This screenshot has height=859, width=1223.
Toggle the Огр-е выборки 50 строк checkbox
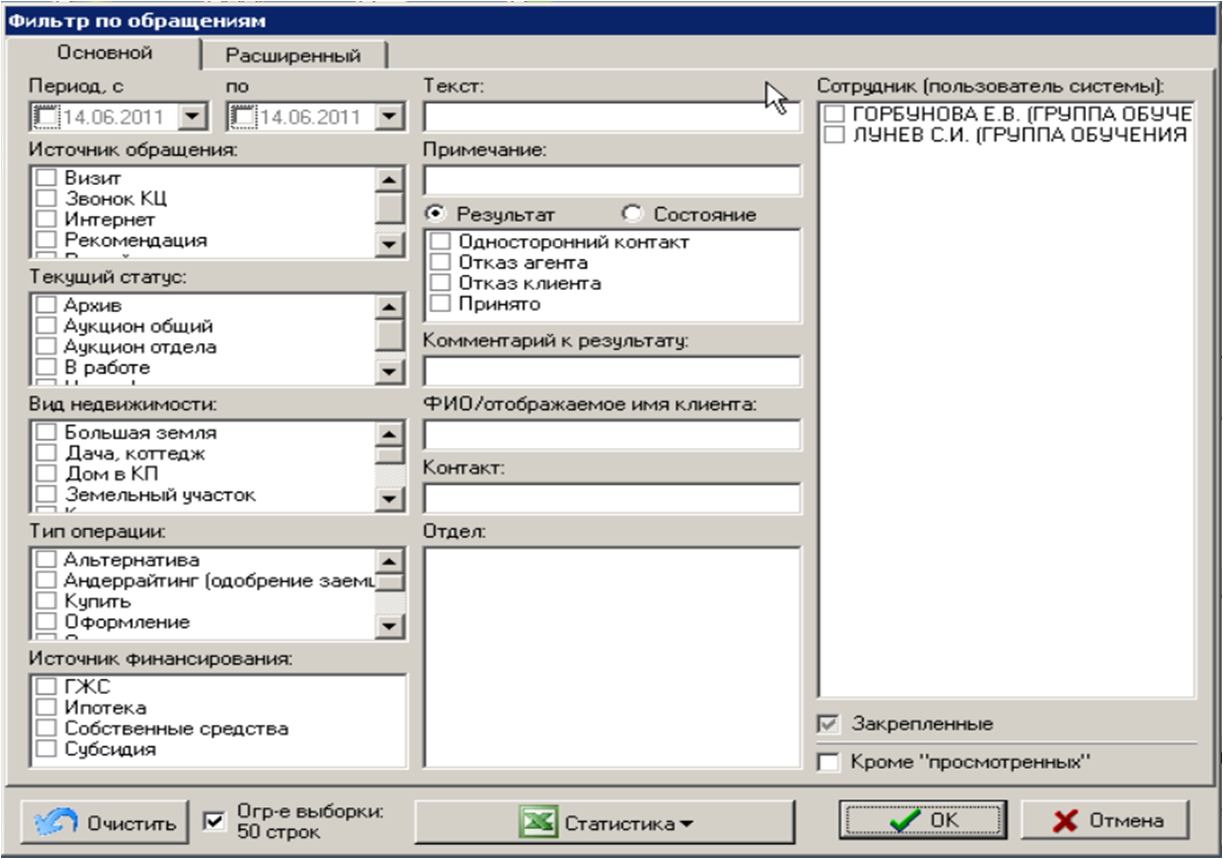click(x=213, y=821)
